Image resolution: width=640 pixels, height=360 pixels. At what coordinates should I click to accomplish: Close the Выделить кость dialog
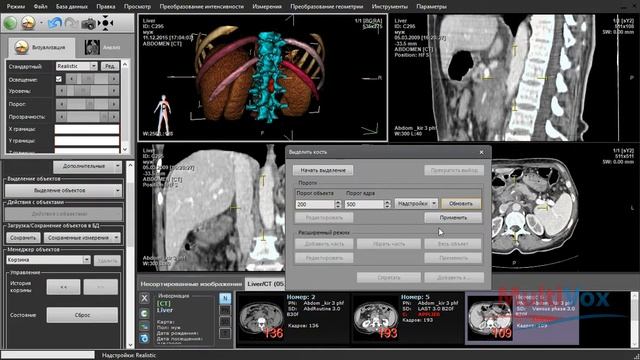click(x=482, y=152)
